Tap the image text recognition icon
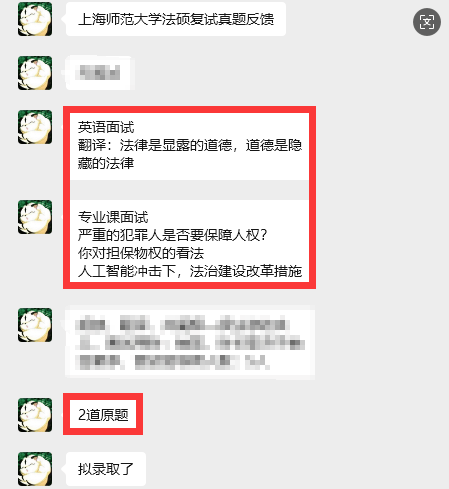Image resolution: width=449 pixels, height=489 pixels. [x=427, y=22]
